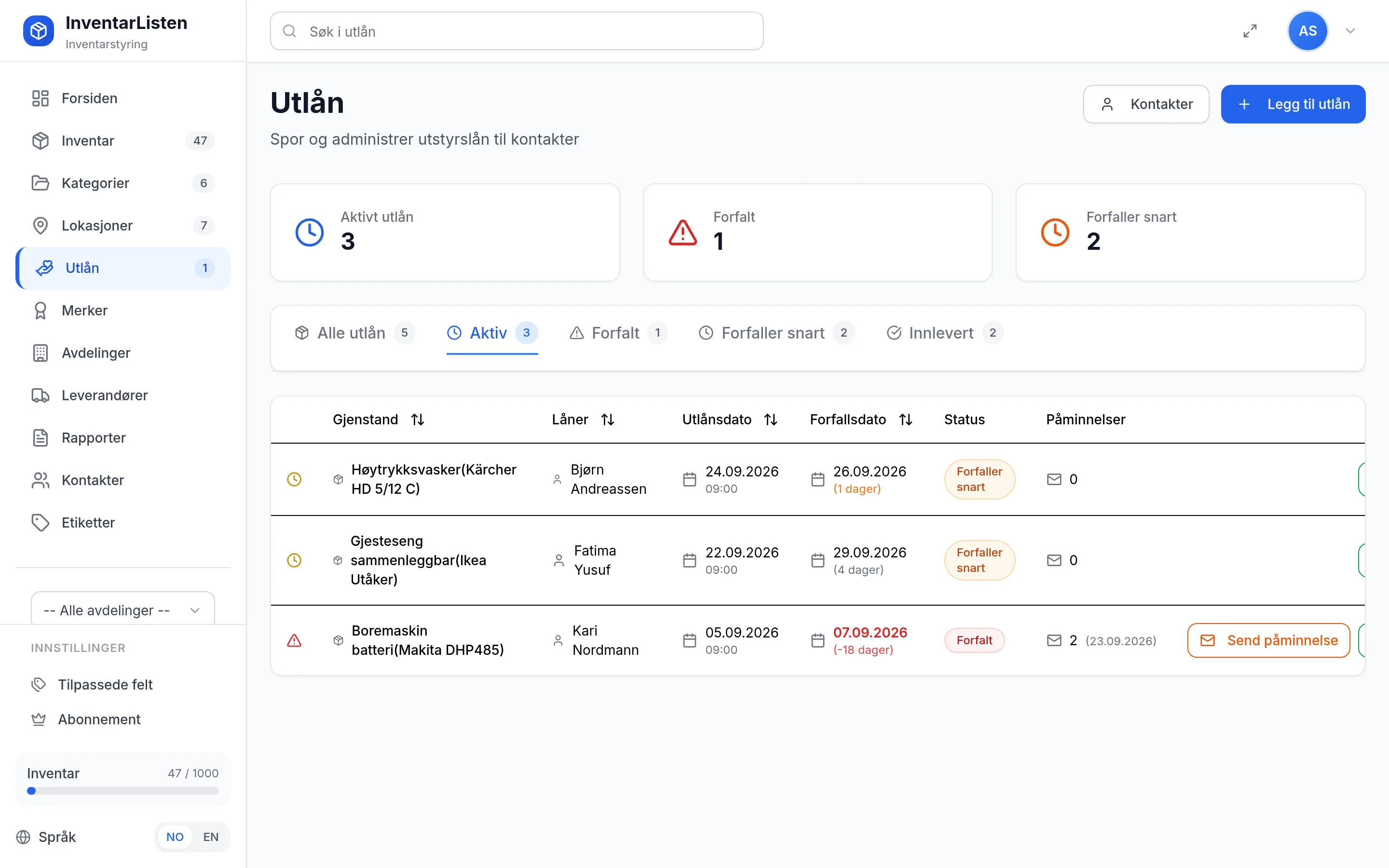This screenshot has width=1389, height=868.
Task: Click calendar icon beside loan date 24.09.2026
Action: [x=689, y=479]
